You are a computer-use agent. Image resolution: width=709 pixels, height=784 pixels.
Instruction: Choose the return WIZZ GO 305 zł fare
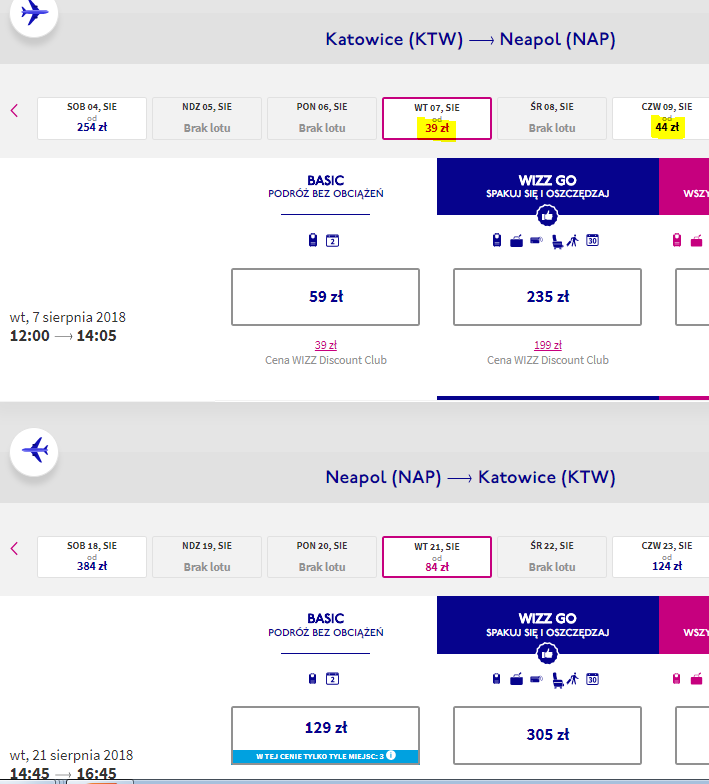[548, 735]
